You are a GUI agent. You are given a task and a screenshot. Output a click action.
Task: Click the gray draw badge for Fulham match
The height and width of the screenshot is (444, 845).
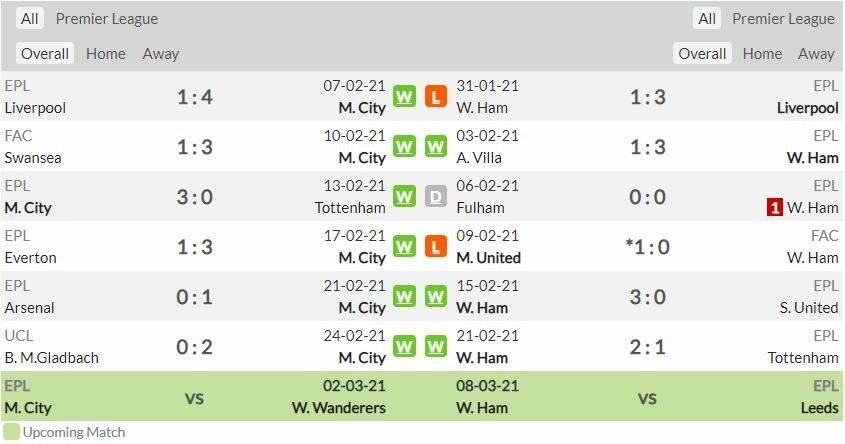coord(436,197)
